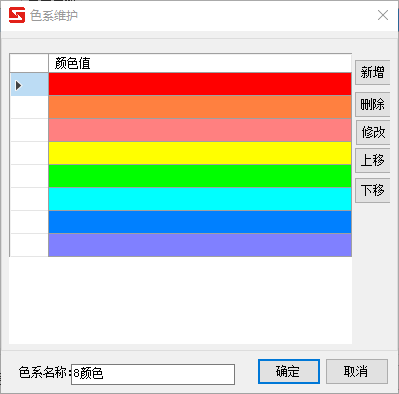Click the 修改 button
Viewport: 399px width, 394px height.
[373, 132]
